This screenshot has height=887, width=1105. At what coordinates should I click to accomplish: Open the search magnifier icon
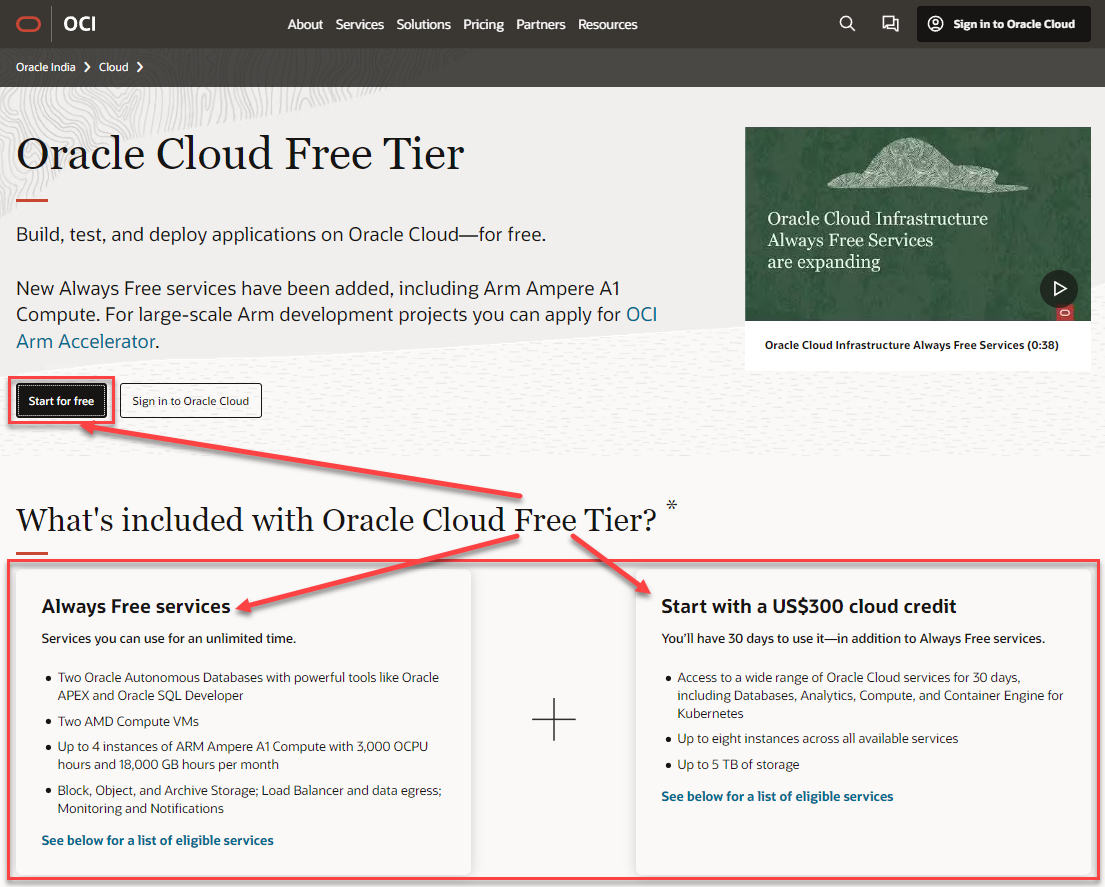[847, 24]
